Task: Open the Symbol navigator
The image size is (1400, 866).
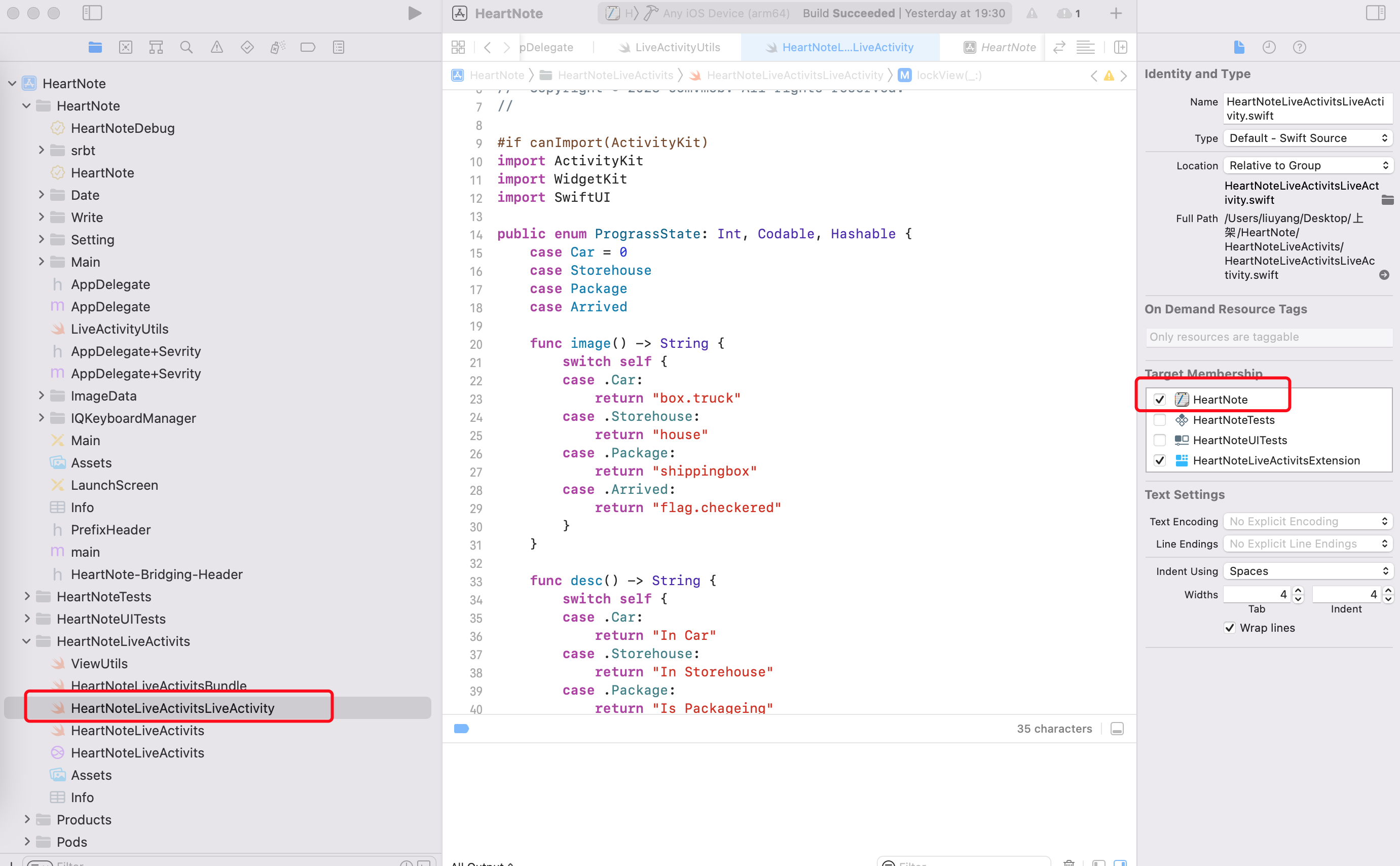Action: point(156,47)
